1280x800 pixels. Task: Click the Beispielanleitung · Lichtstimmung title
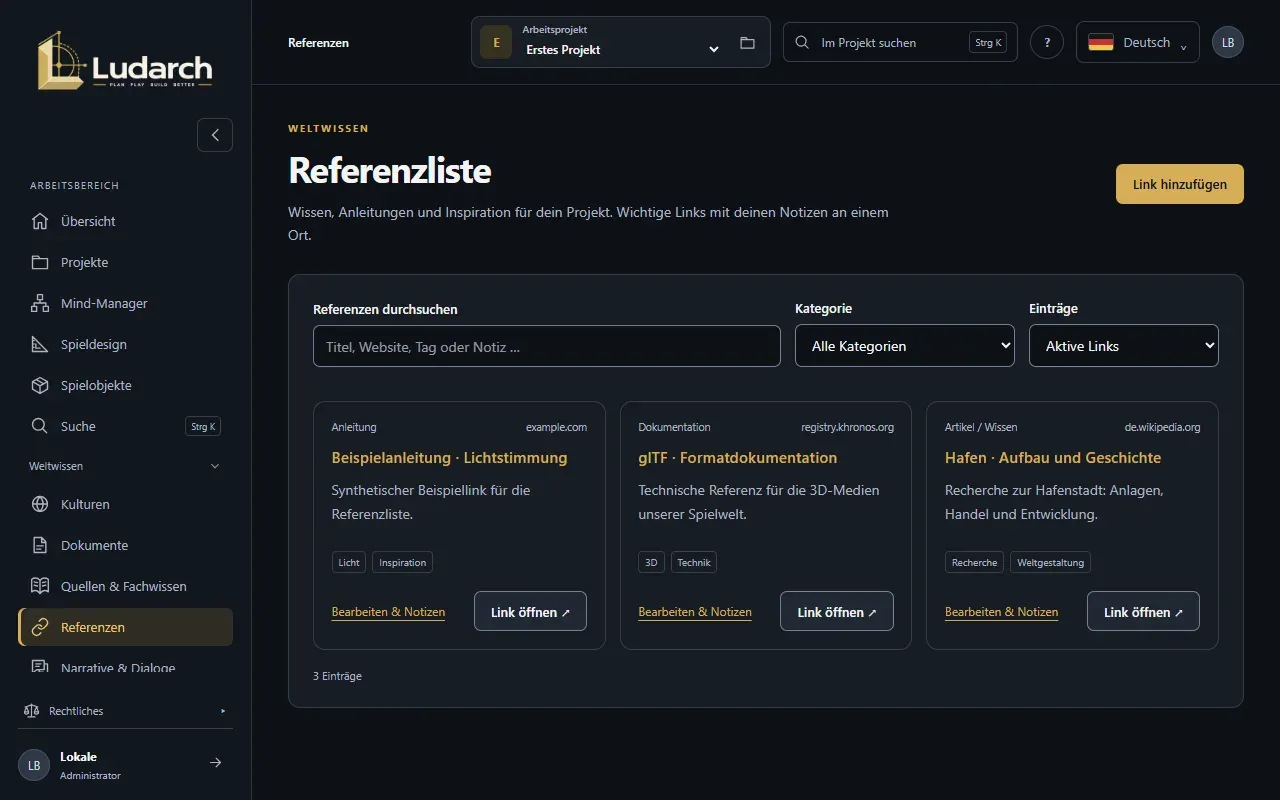coord(449,458)
